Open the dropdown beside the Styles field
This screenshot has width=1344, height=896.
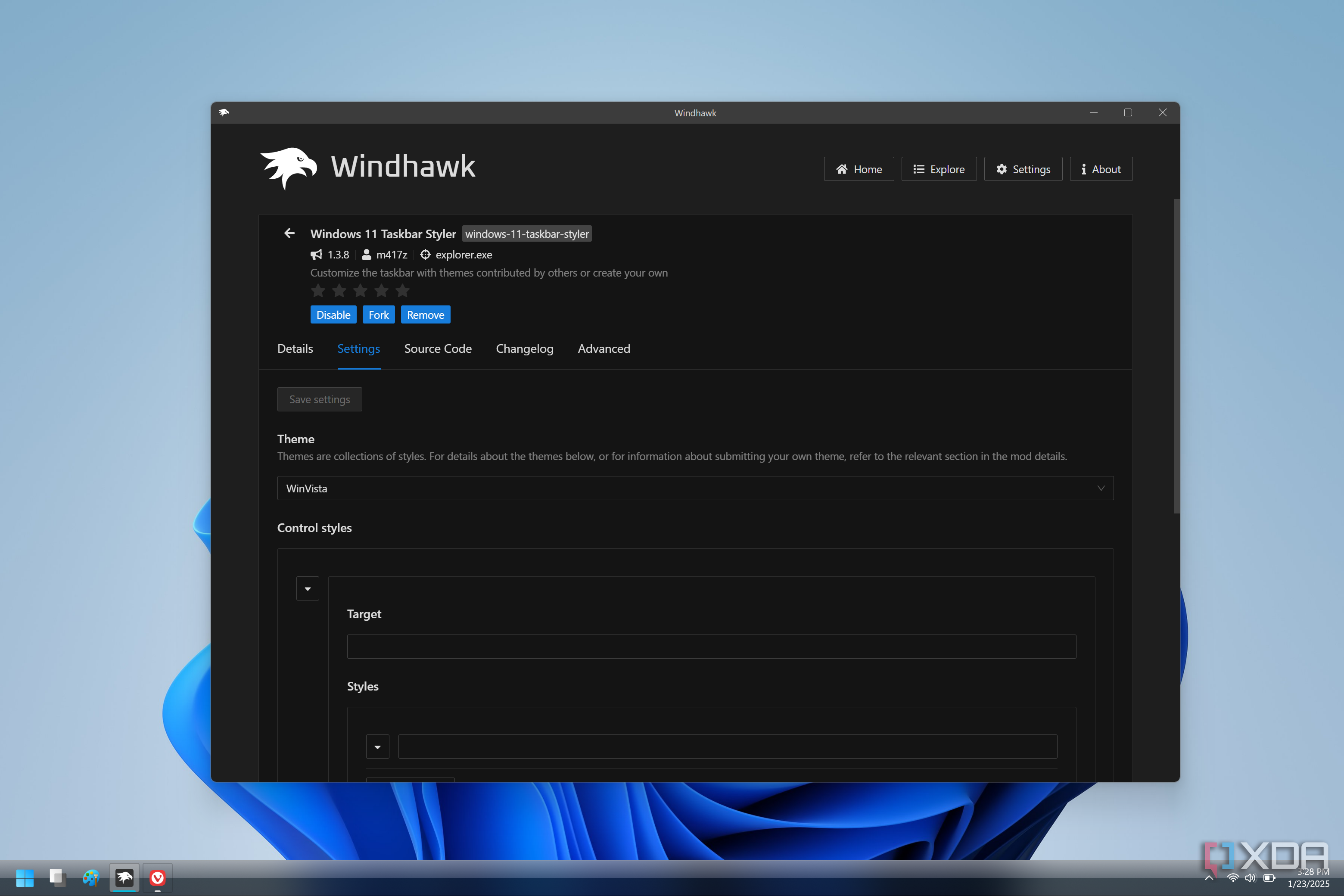[x=377, y=747]
